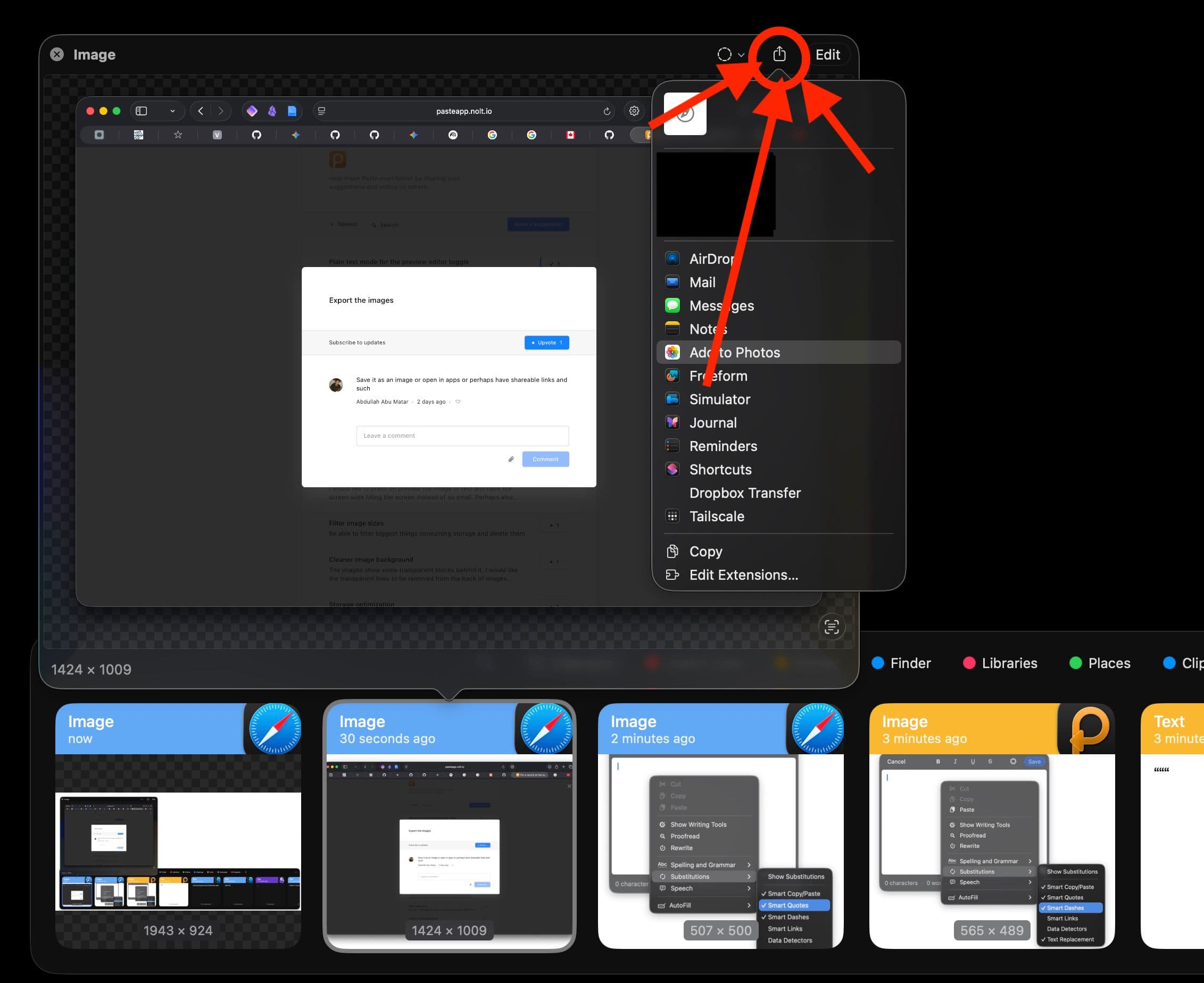
Task: Click the Safari thumbnail atop the share menu
Action: point(685,114)
